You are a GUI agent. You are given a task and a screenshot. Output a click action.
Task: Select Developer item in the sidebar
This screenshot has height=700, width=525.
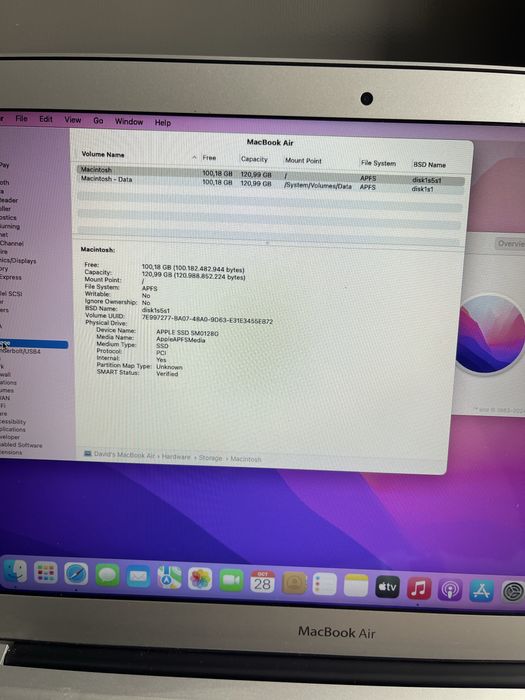tap(10, 437)
